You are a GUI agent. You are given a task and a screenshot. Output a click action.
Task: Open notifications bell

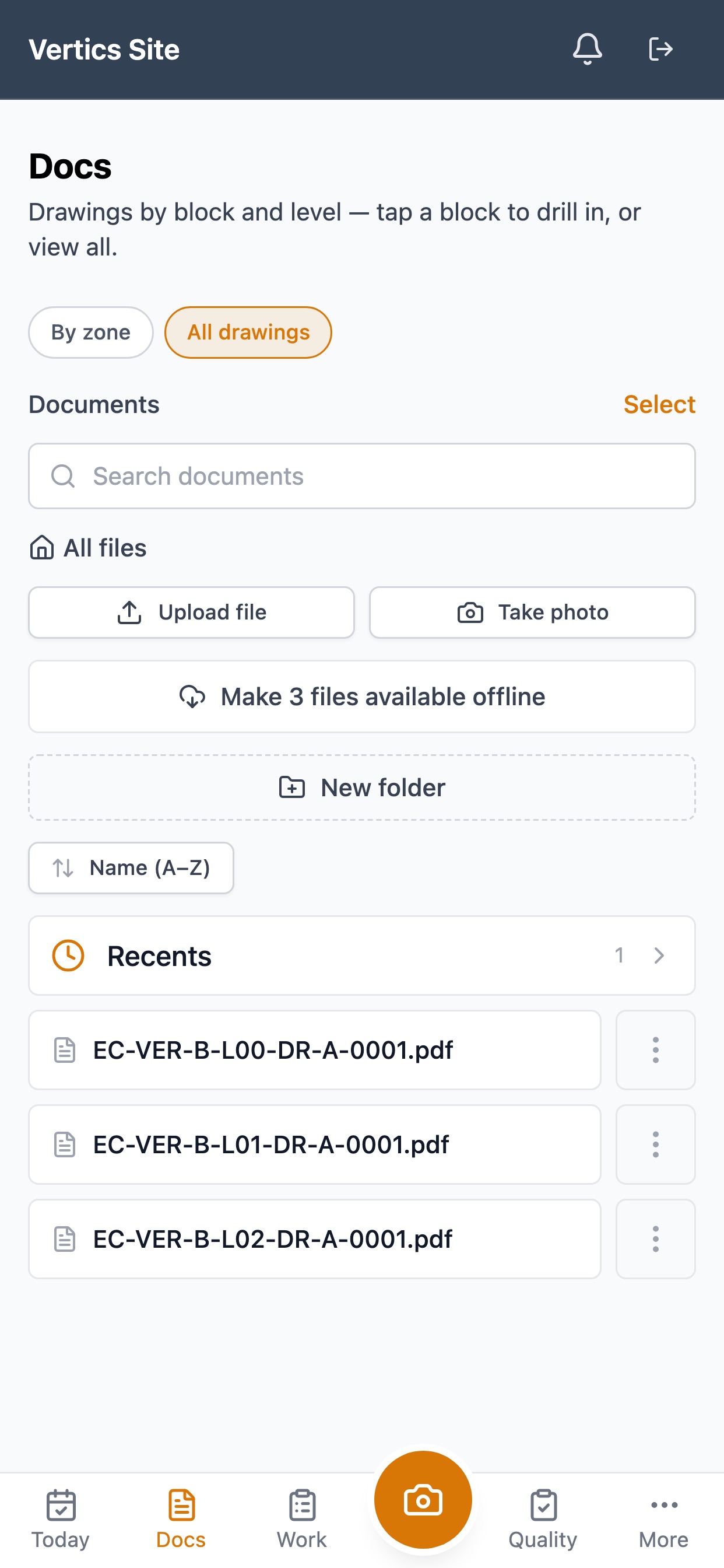point(587,50)
